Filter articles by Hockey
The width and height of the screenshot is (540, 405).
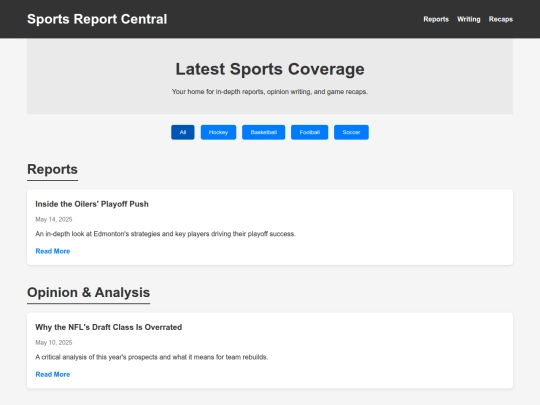click(218, 132)
